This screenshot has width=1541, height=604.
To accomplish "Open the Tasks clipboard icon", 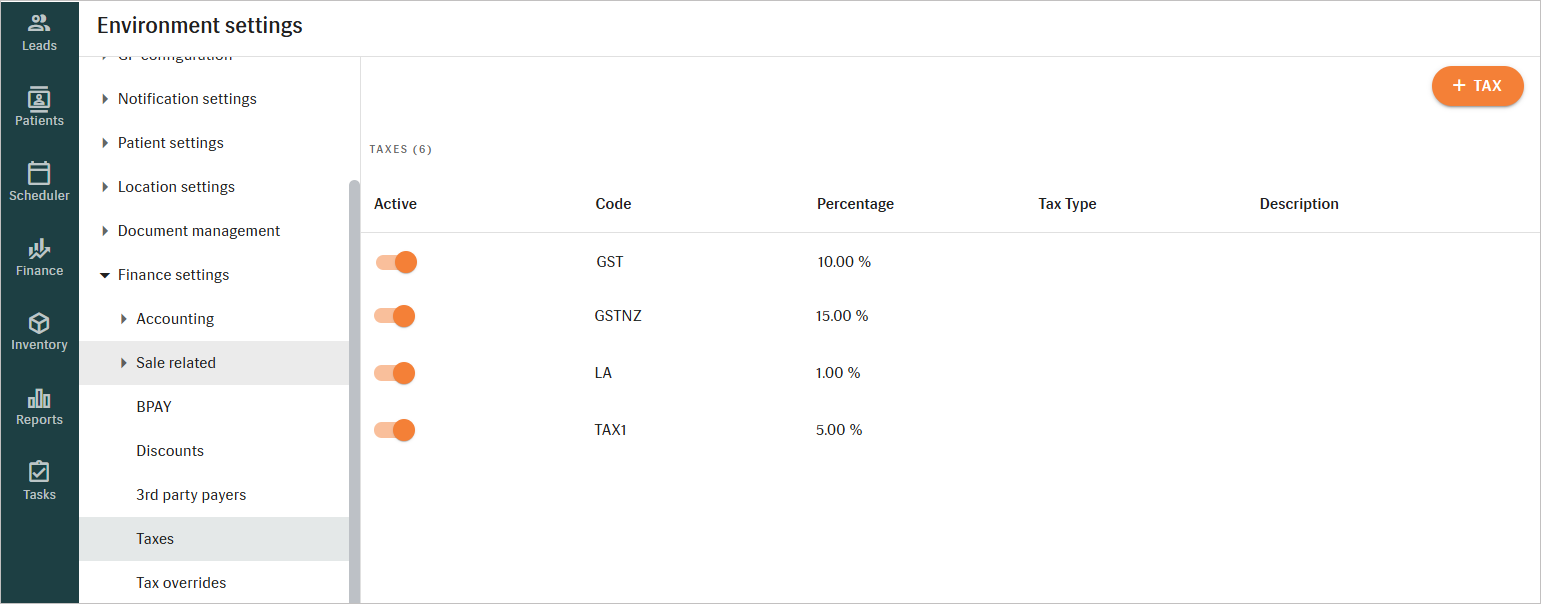I will tap(39, 472).
